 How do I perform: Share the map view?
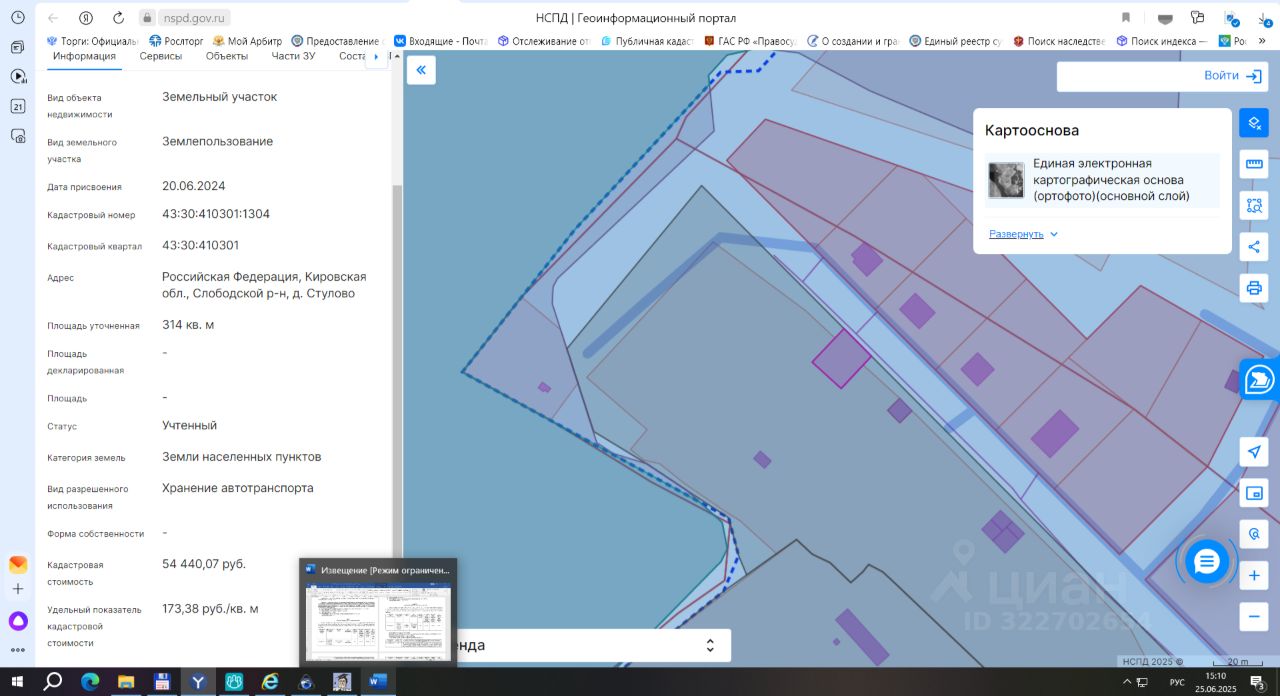[1254, 247]
